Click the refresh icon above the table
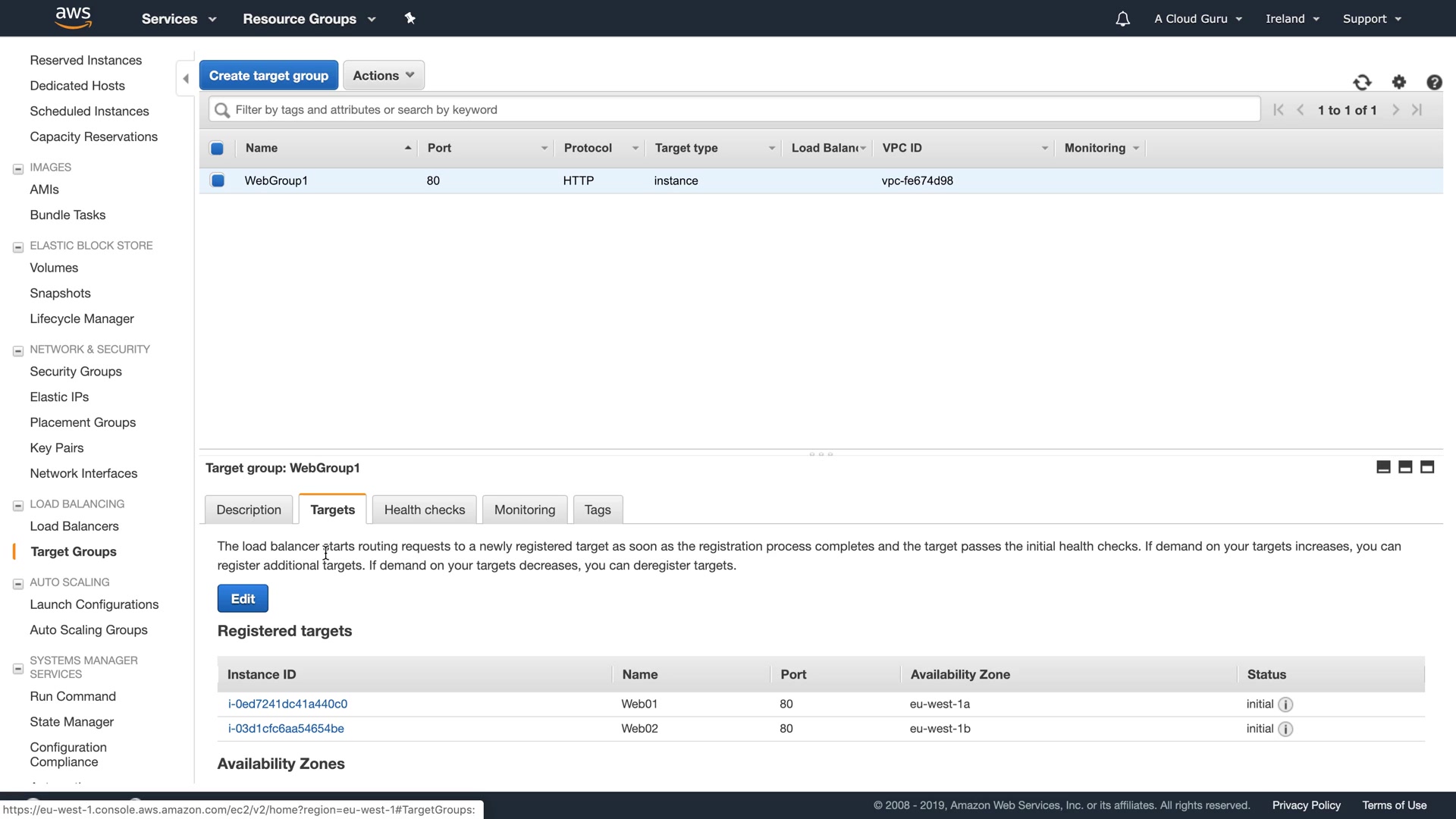The height and width of the screenshot is (819, 1456). [1362, 83]
